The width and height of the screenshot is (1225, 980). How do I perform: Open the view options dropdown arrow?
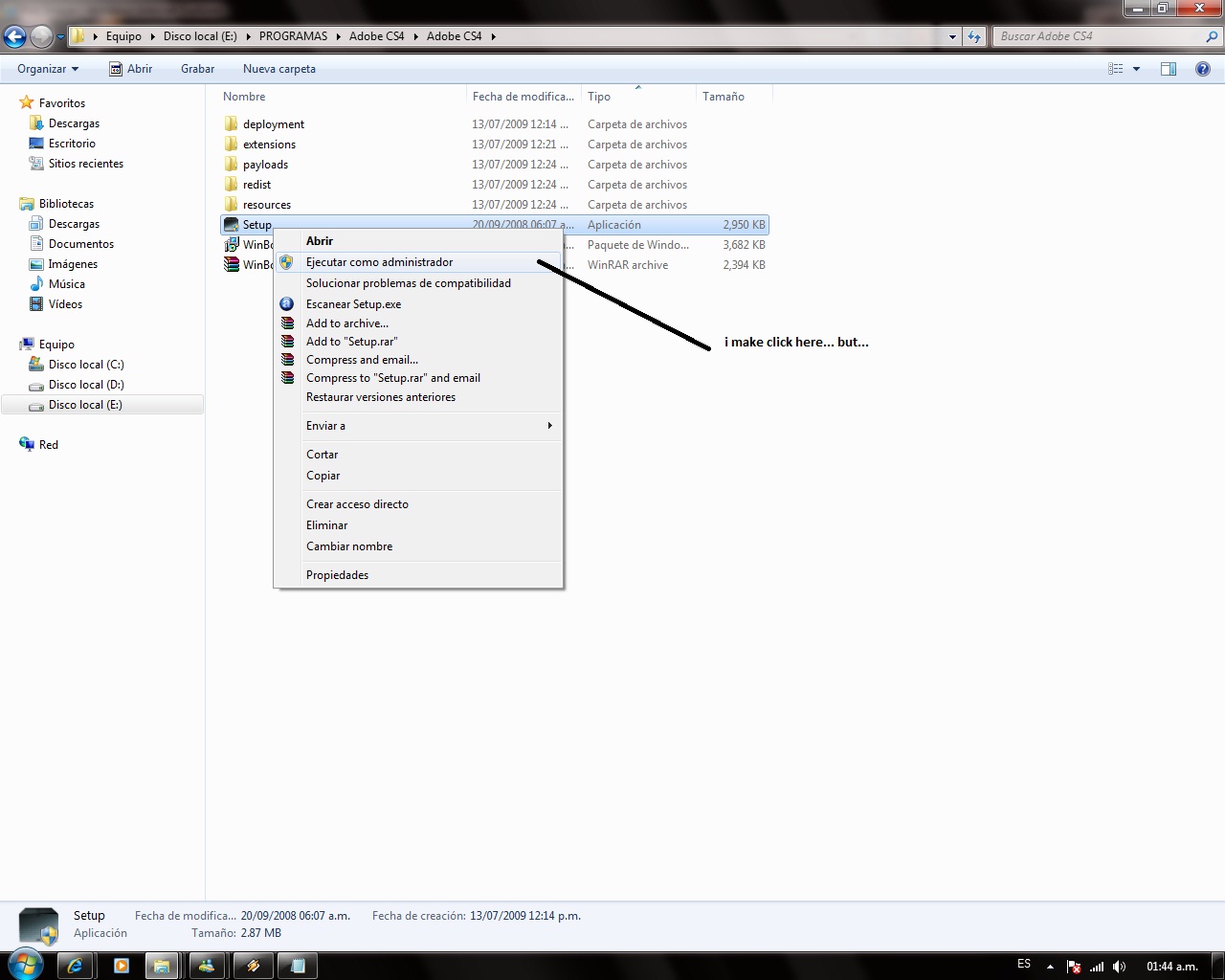click(1137, 69)
